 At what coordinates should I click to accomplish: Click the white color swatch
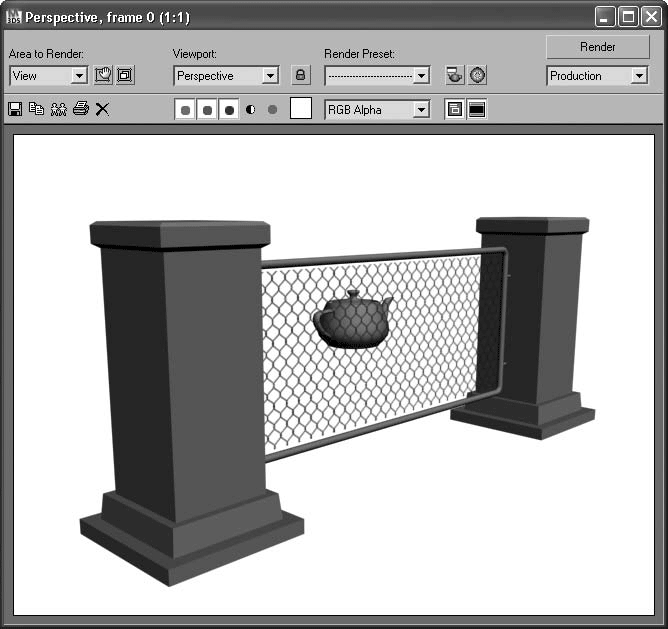[x=301, y=109]
